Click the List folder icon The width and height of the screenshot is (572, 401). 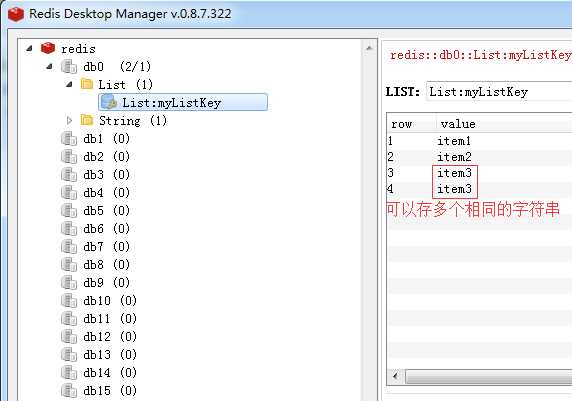point(86,84)
